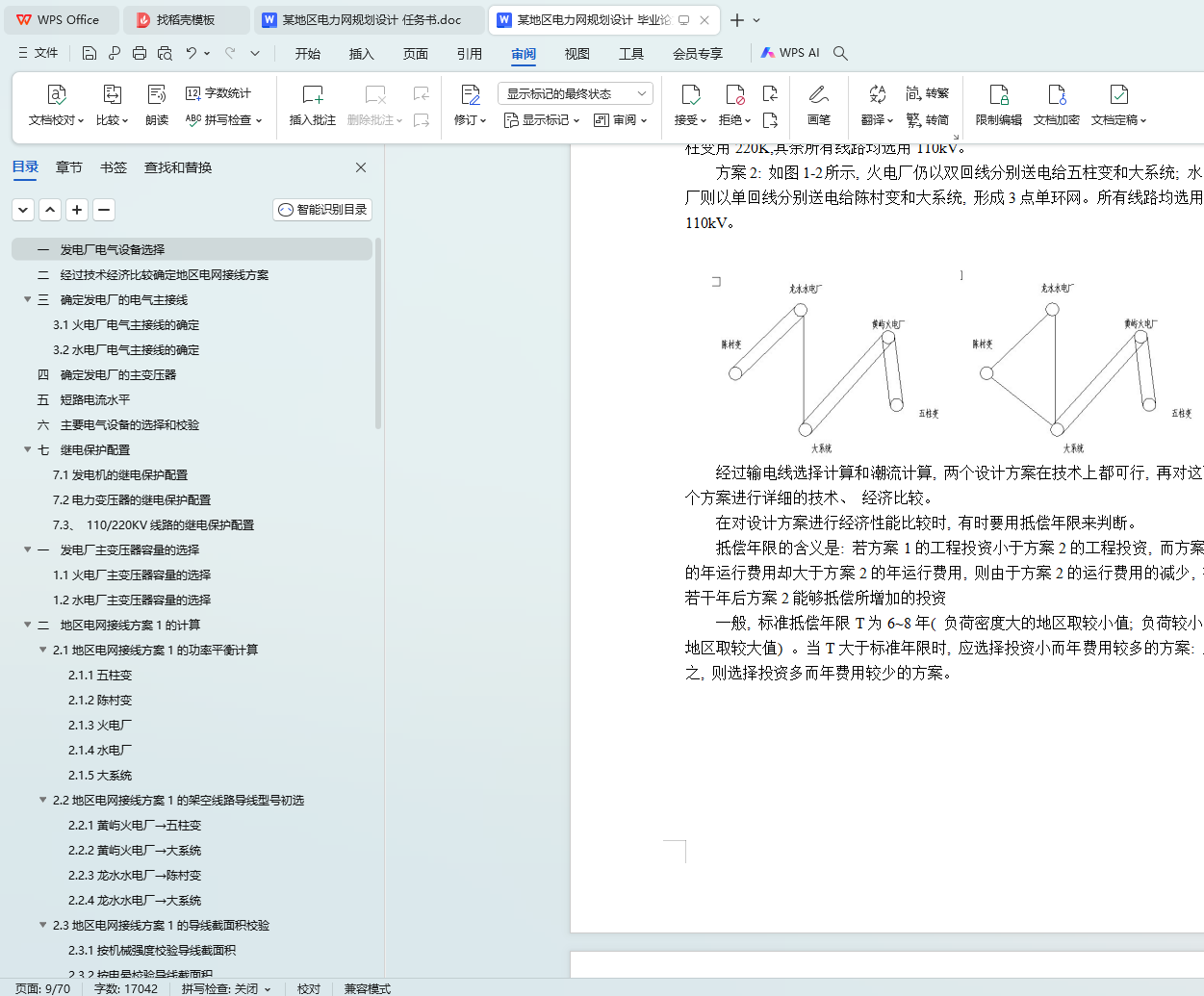Click 页面: 9/70 in status bar

click(43, 988)
